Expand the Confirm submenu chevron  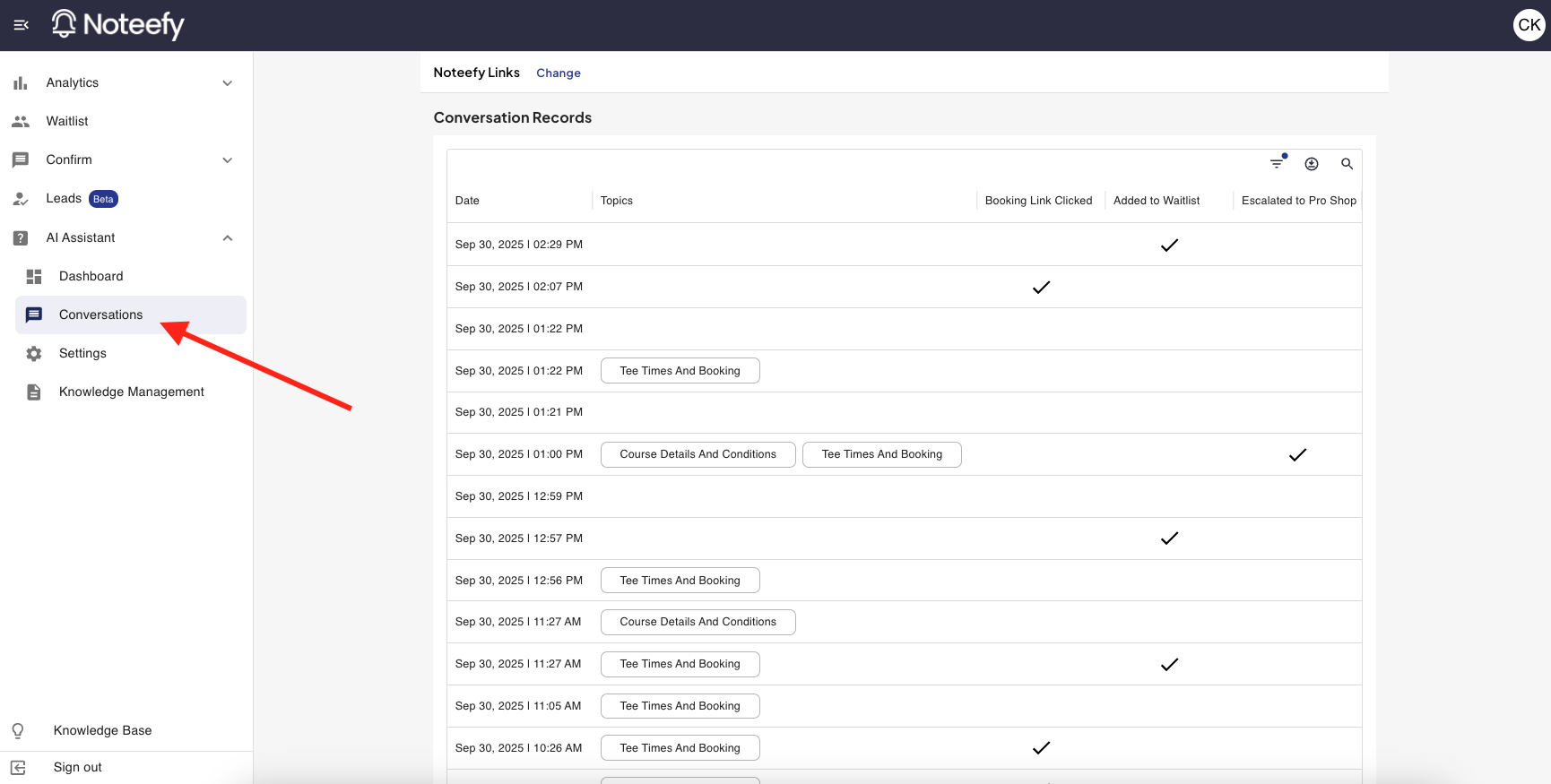228,160
